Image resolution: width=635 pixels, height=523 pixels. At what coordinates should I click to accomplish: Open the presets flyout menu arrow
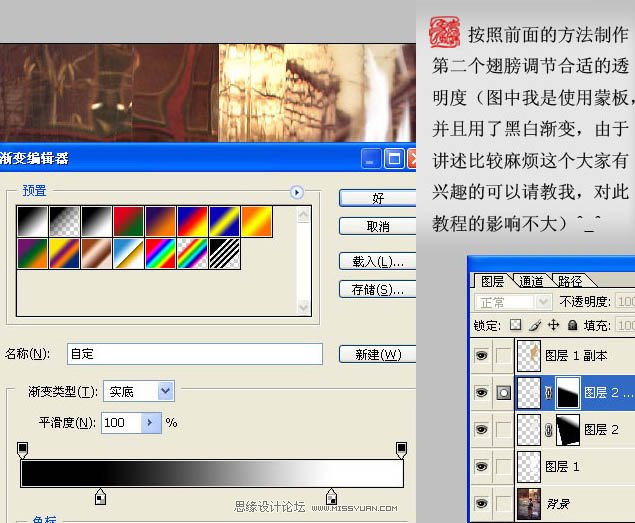point(297,192)
